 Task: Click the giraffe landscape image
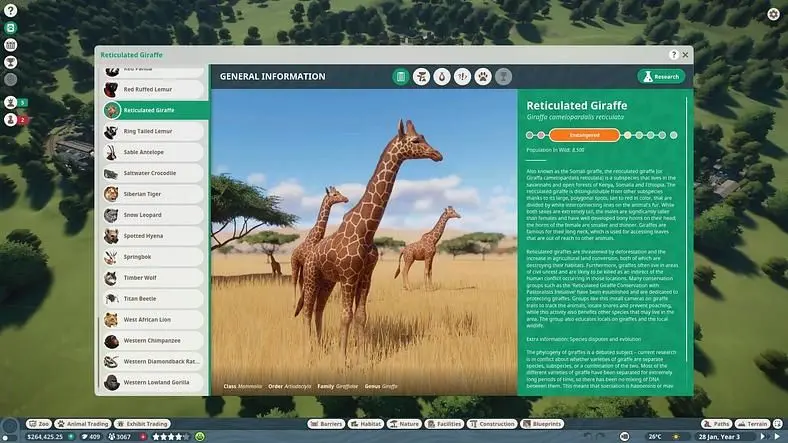pyautogui.click(x=364, y=243)
